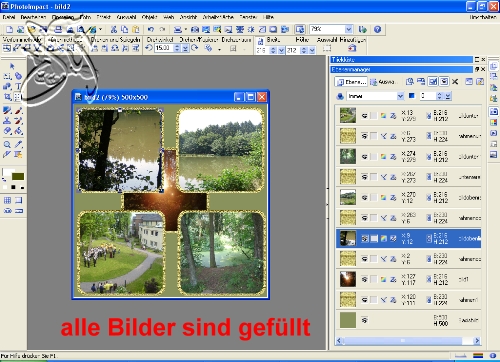This screenshot has width=500, height=362.
Task: Open transparency value dropdown in Ebenenmanager
Action: (448, 96)
